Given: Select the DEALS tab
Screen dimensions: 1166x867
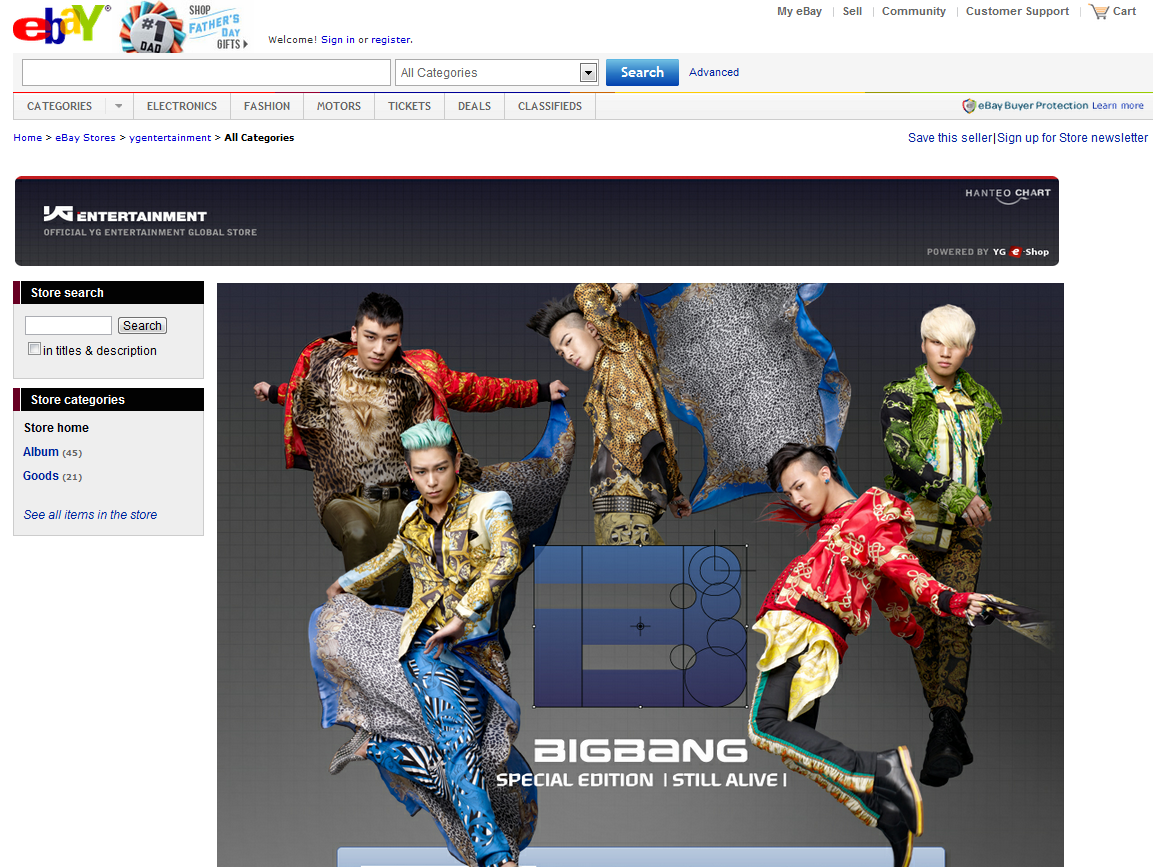Looking at the screenshot, I should (x=474, y=106).
